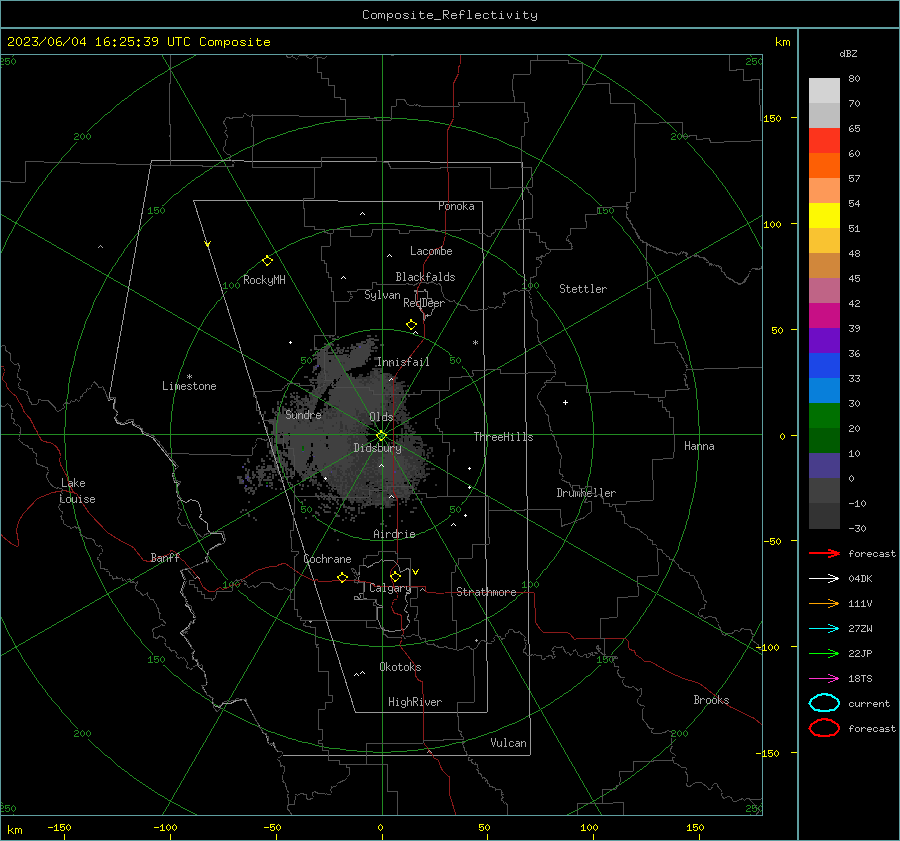900x841 pixels.
Task: Click the Didsbury label on map
Action: coord(377,448)
